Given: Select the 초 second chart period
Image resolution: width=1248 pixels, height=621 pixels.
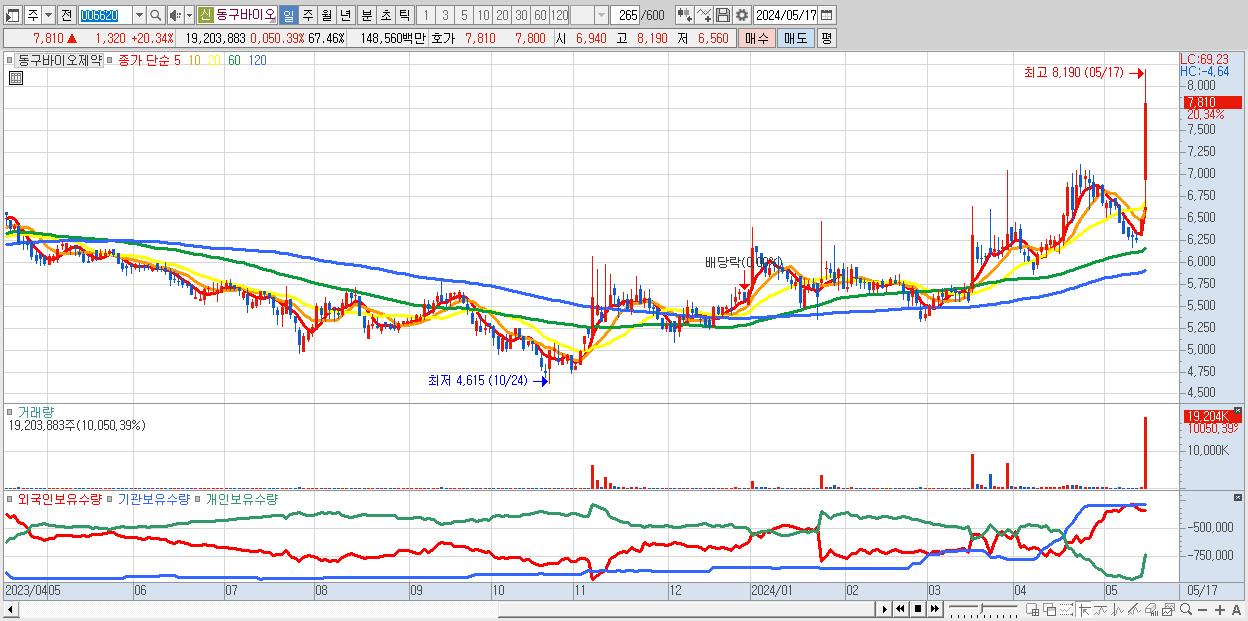Looking at the screenshot, I should tap(385, 15).
